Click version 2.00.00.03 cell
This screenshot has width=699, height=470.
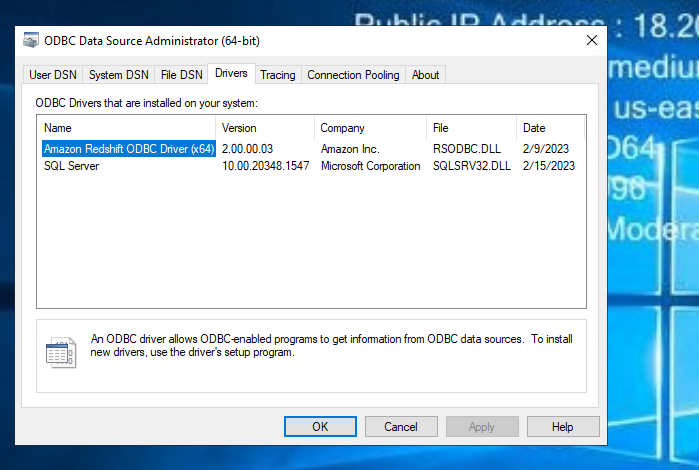coord(247,149)
